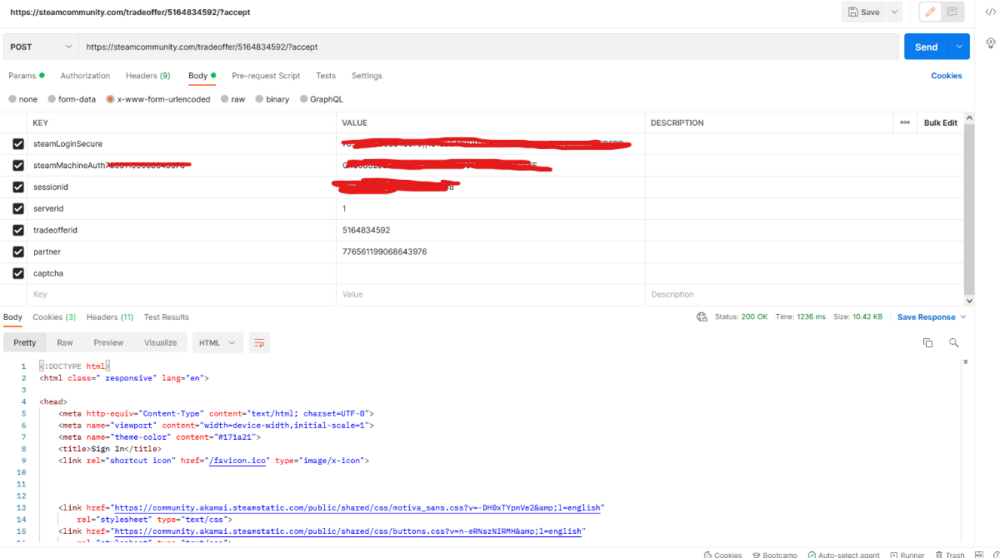
Task: Click the lightbulb info icon
Action: pyautogui.click(x=990, y=43)
